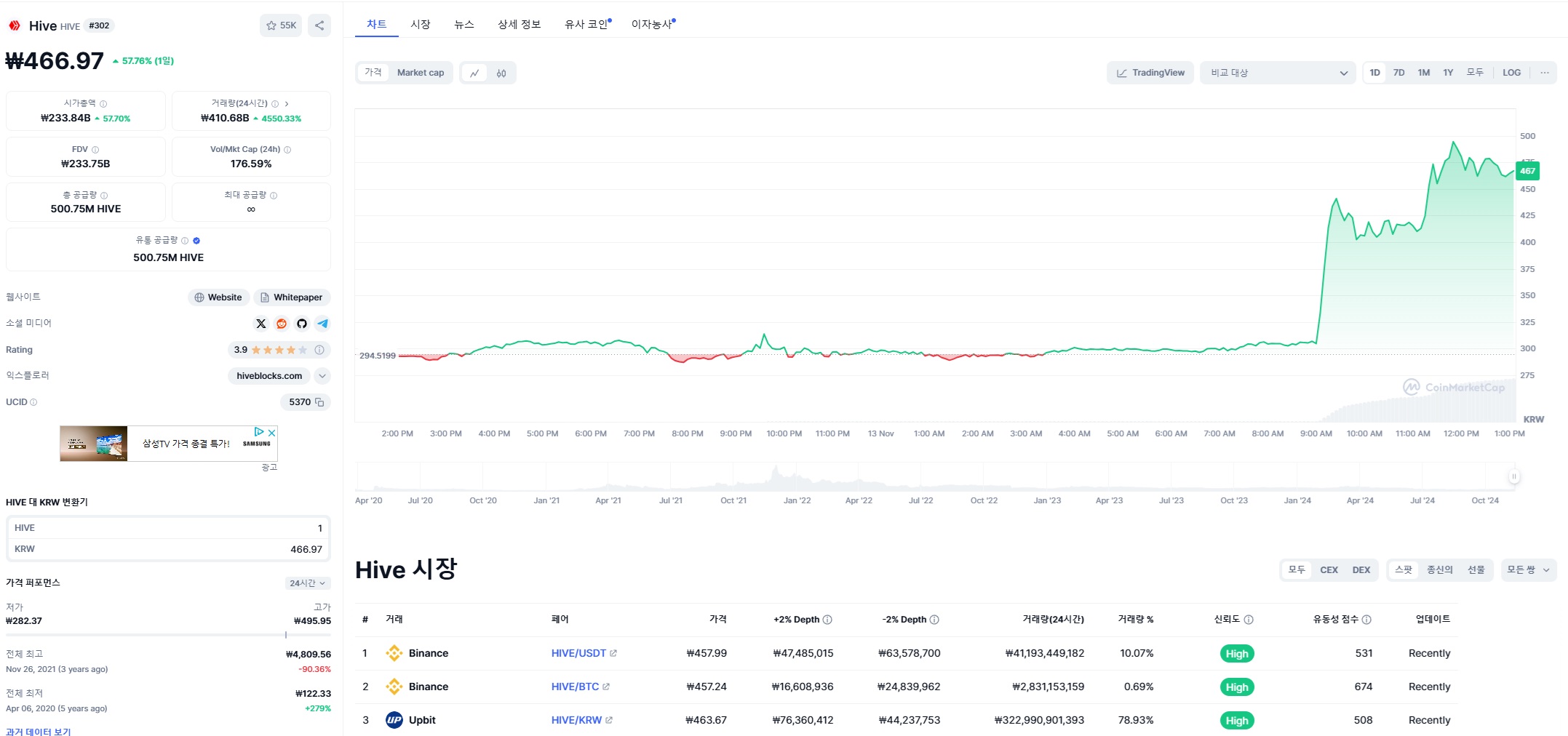
Task: Open the 차트 tab
Action: coord(377,24)
